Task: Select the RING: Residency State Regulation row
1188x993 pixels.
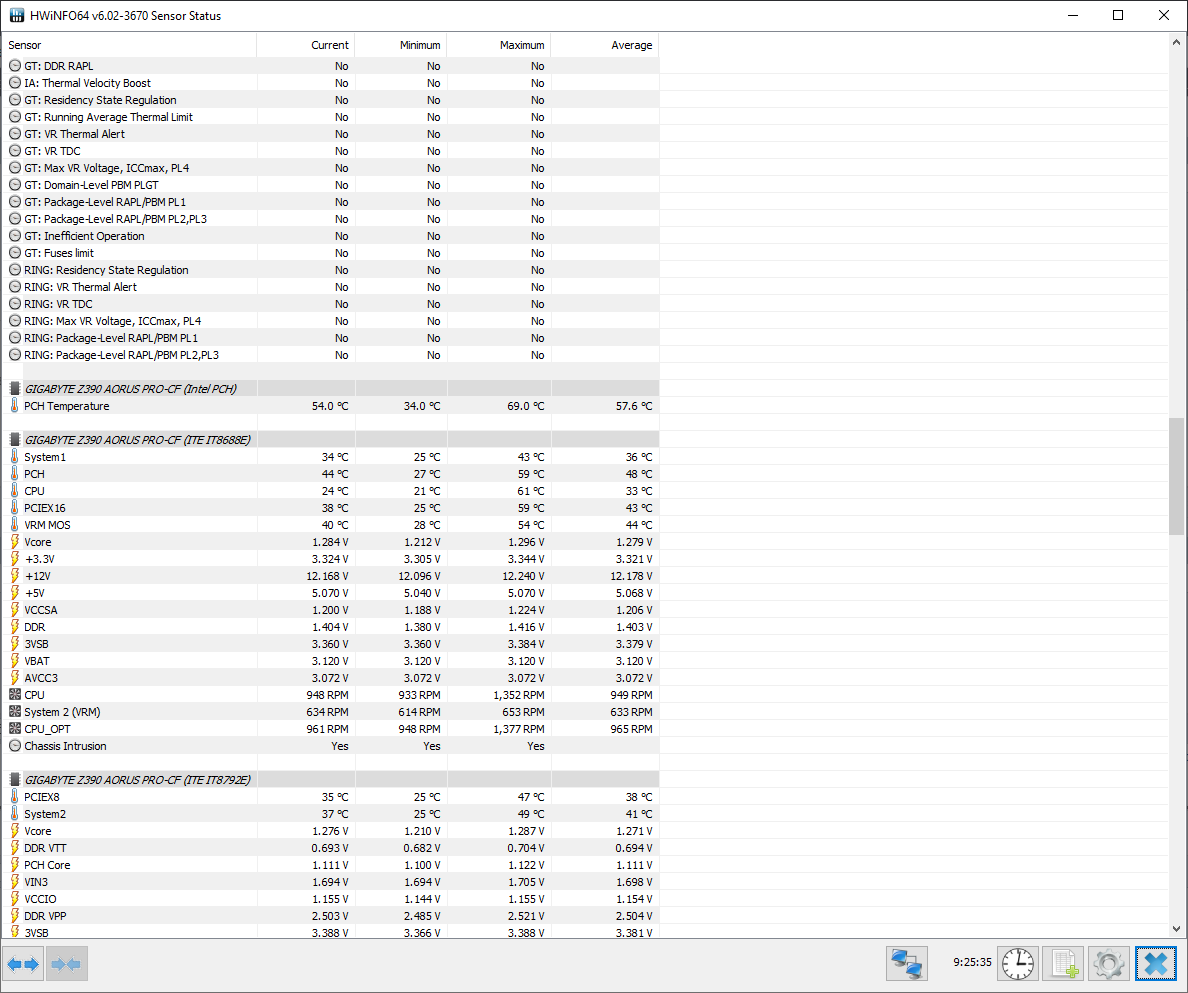Action: 330,270
